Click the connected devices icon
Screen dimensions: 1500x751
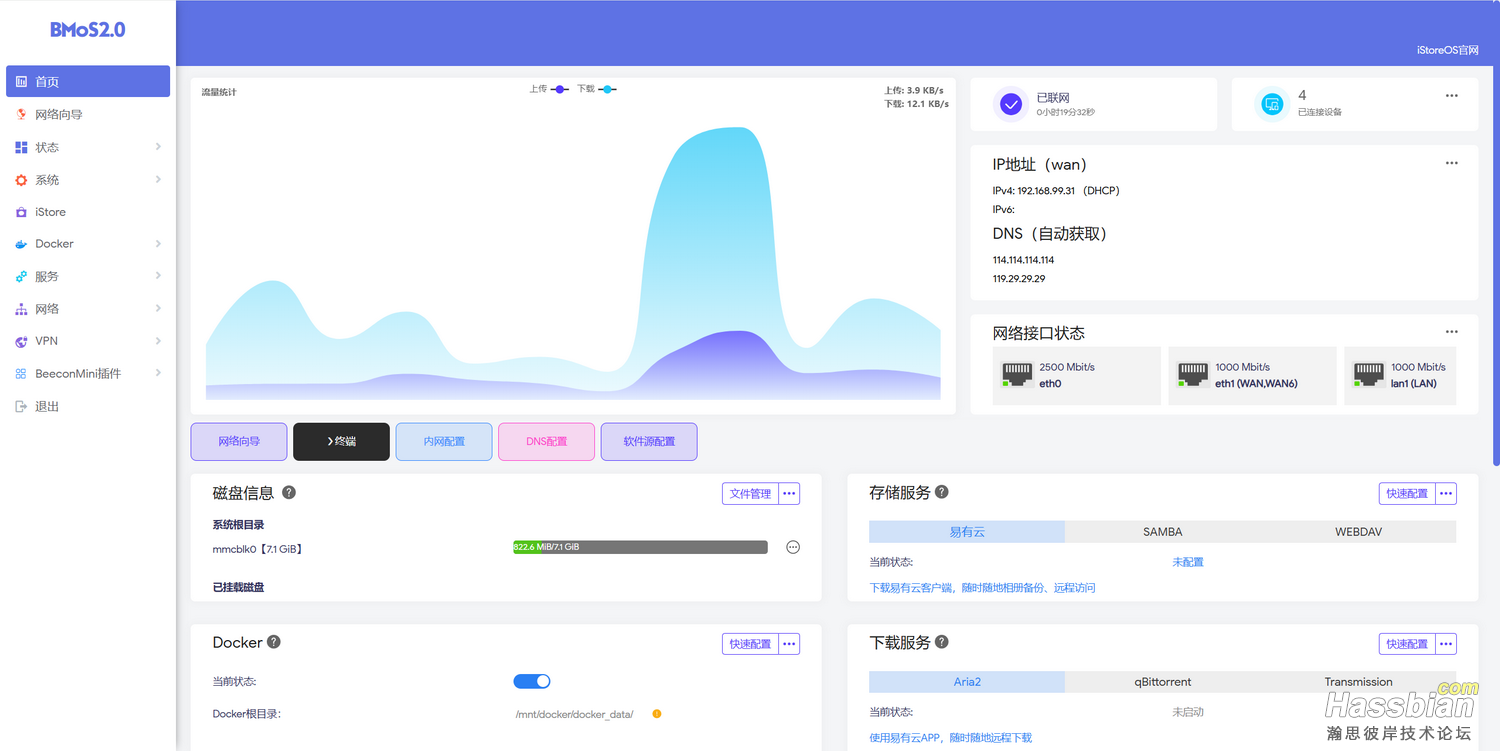tap(1272, 104)
